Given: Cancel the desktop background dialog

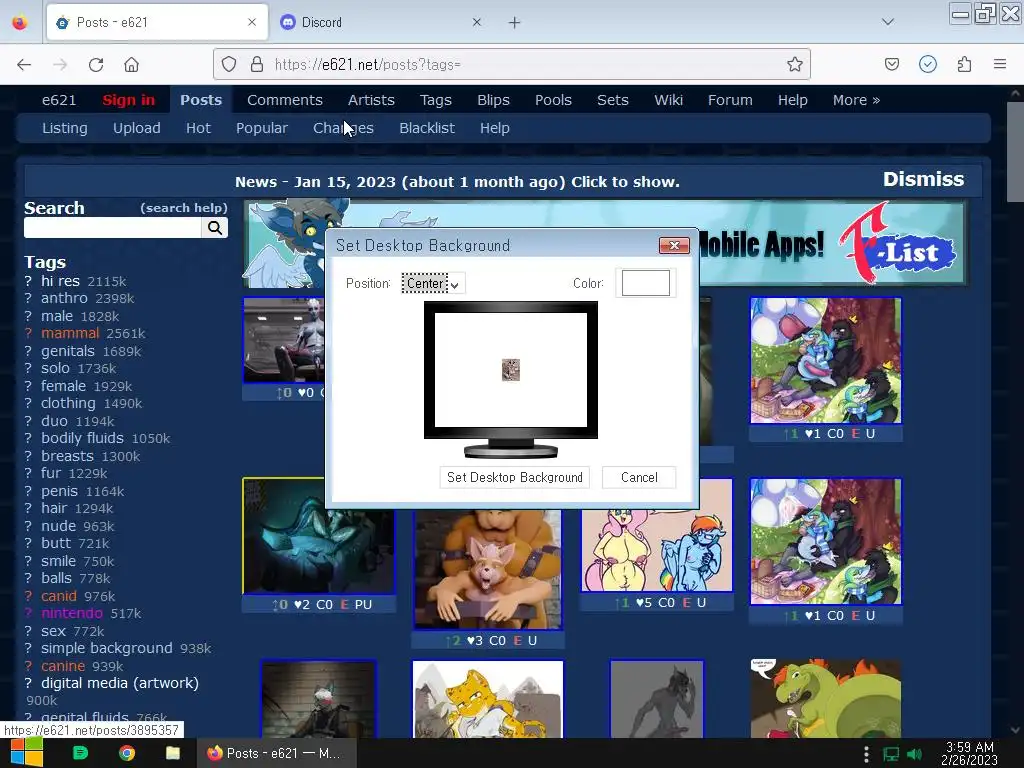Looking at the screenshot, I should 639,477.
